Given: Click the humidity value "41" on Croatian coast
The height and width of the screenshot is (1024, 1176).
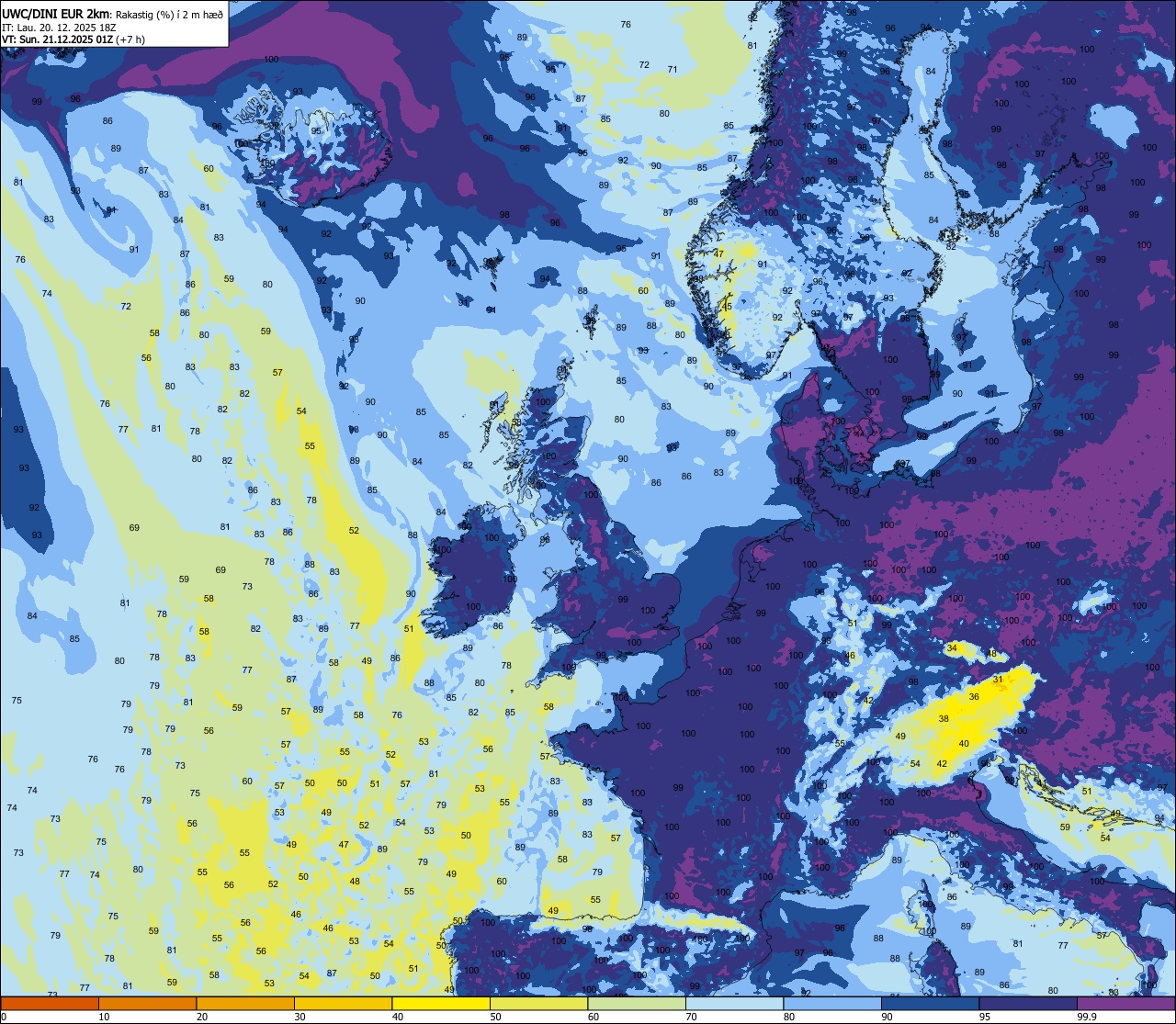Looking at the screenshot, I should click(1041, 783).
